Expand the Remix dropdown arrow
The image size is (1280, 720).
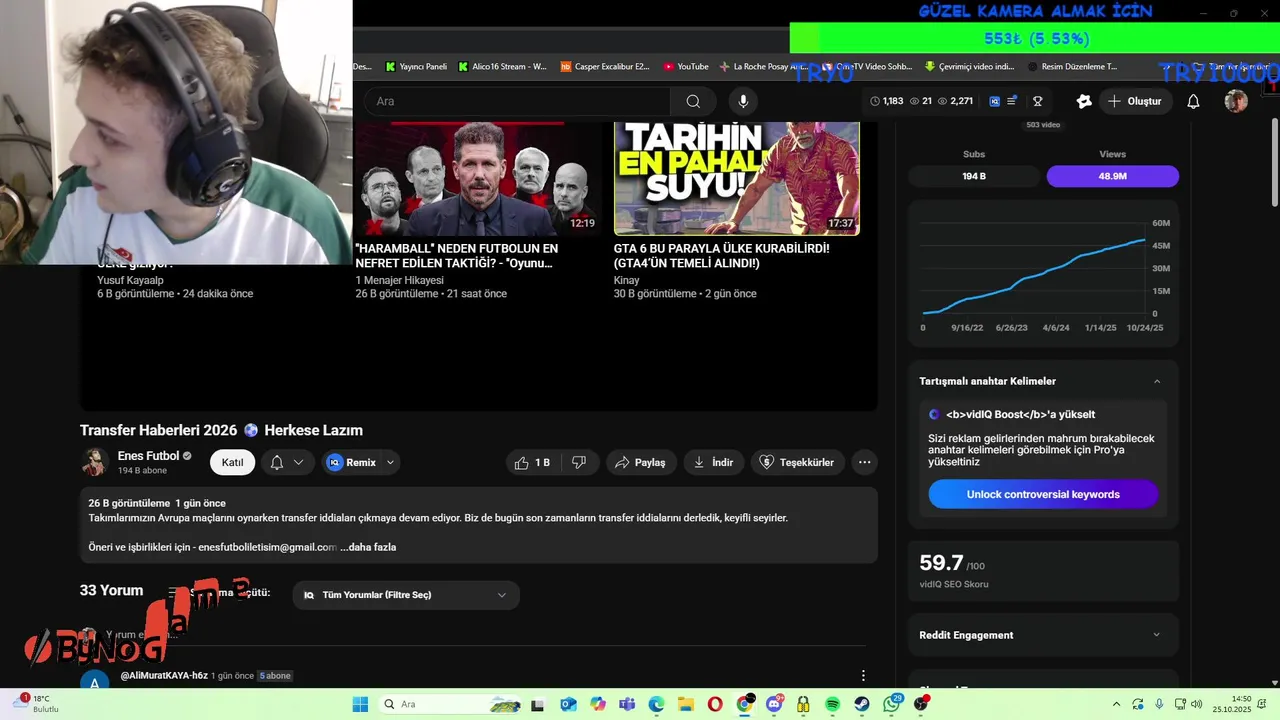click(391, 462)
